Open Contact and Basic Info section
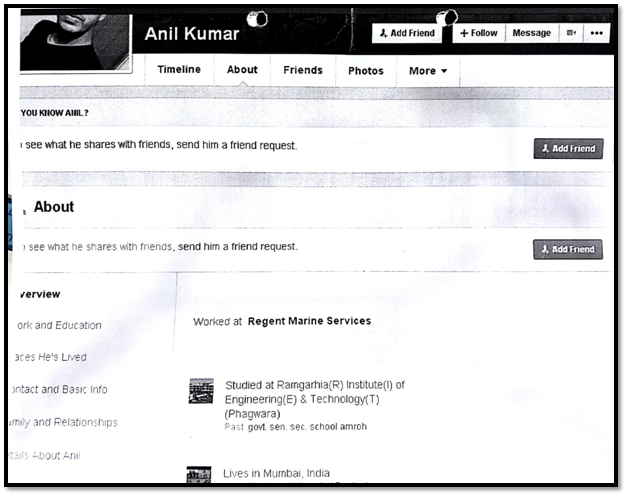The image size is (628, 497). [x=60, y=389]
